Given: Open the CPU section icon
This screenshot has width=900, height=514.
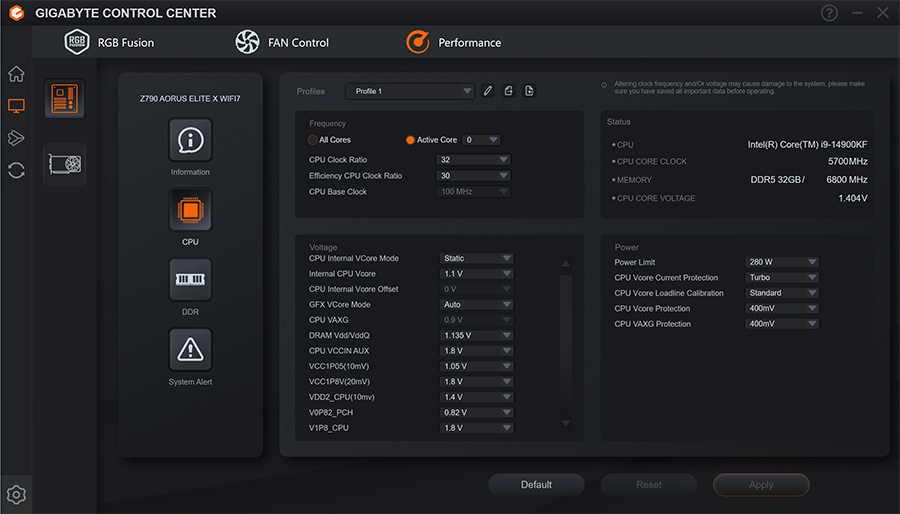Looking at the screenshot, I should point(190,210).
